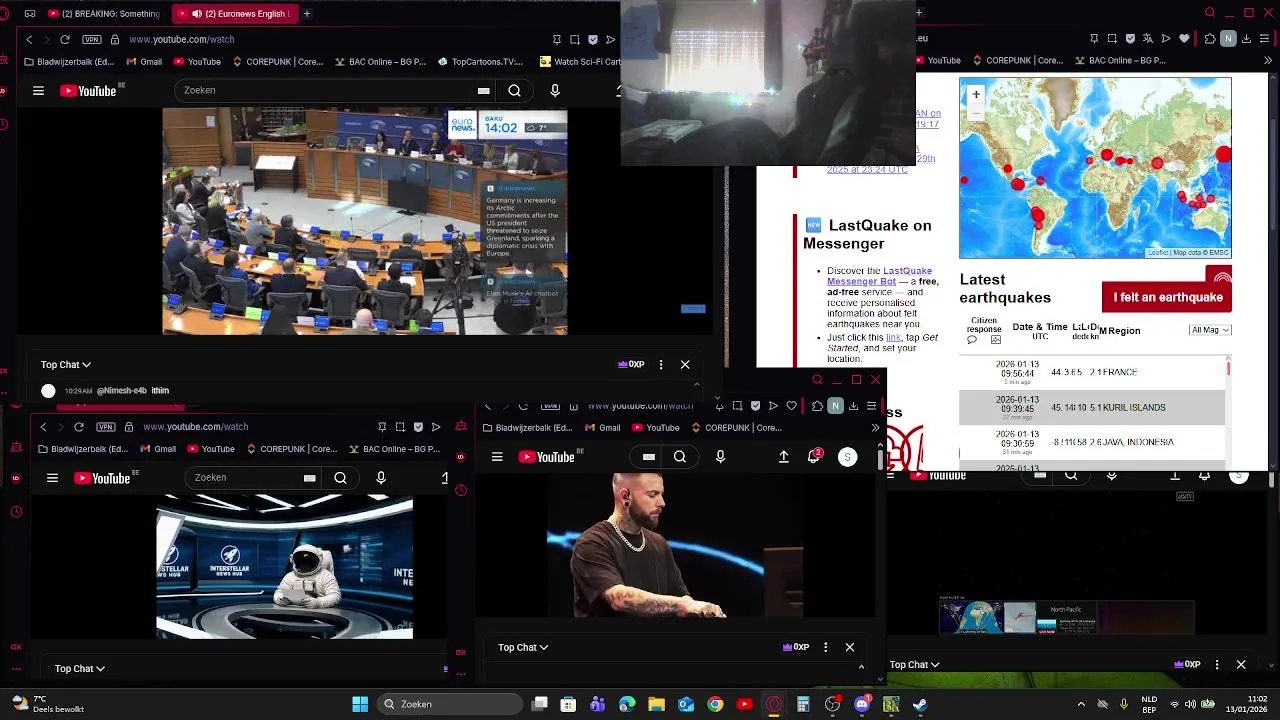Screen dimensions: 1280x720
Task: Open downloads icon in DJ stream browser toolbar
Action: point(853,406)
